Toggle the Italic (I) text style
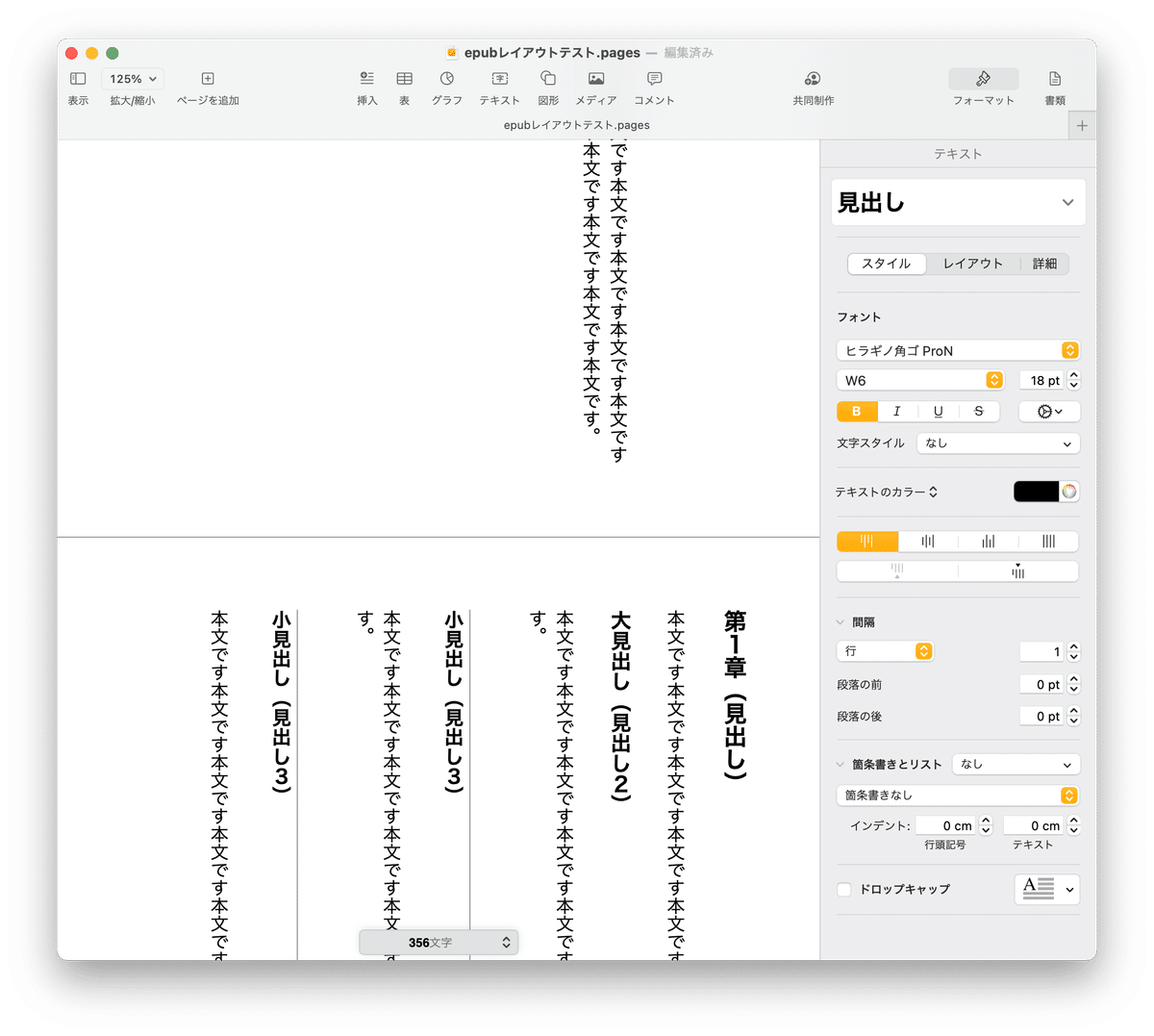This screenshot has width=1154, height=1036. (897, 411)
